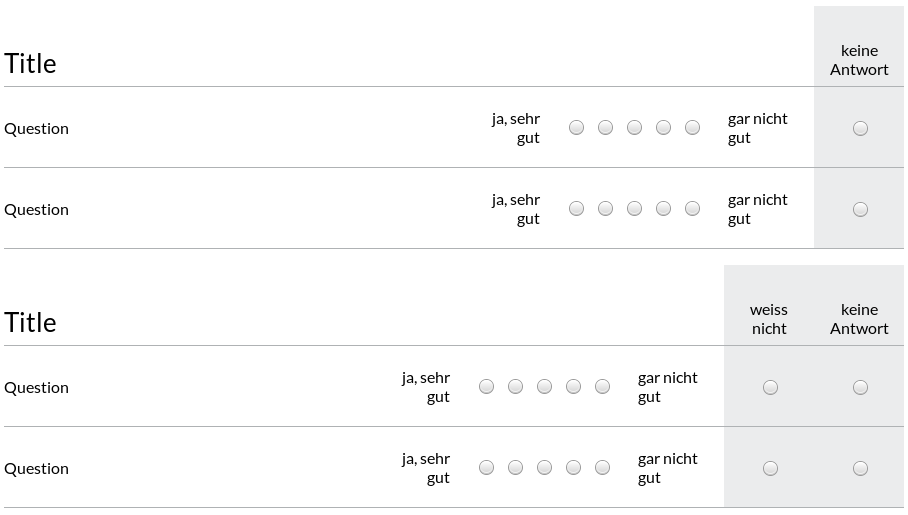Select fourth scale radio from 'ja, sehr gut', last lower question
This screenshot has height=515, width=908.
(x=573, y=467)
